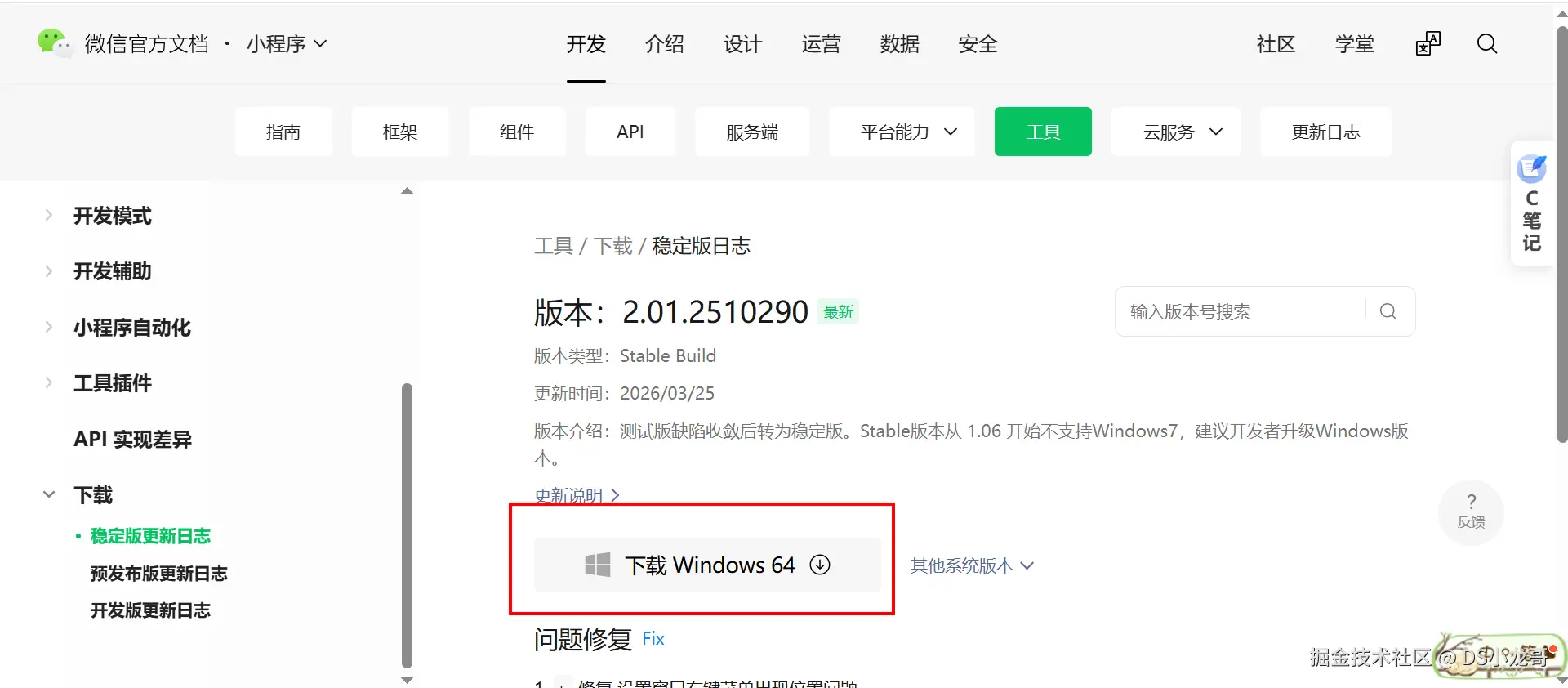
Task: Open 预发布版更新日志 in the sidebar
Action: pyautogui.click(x=159, y=574)
